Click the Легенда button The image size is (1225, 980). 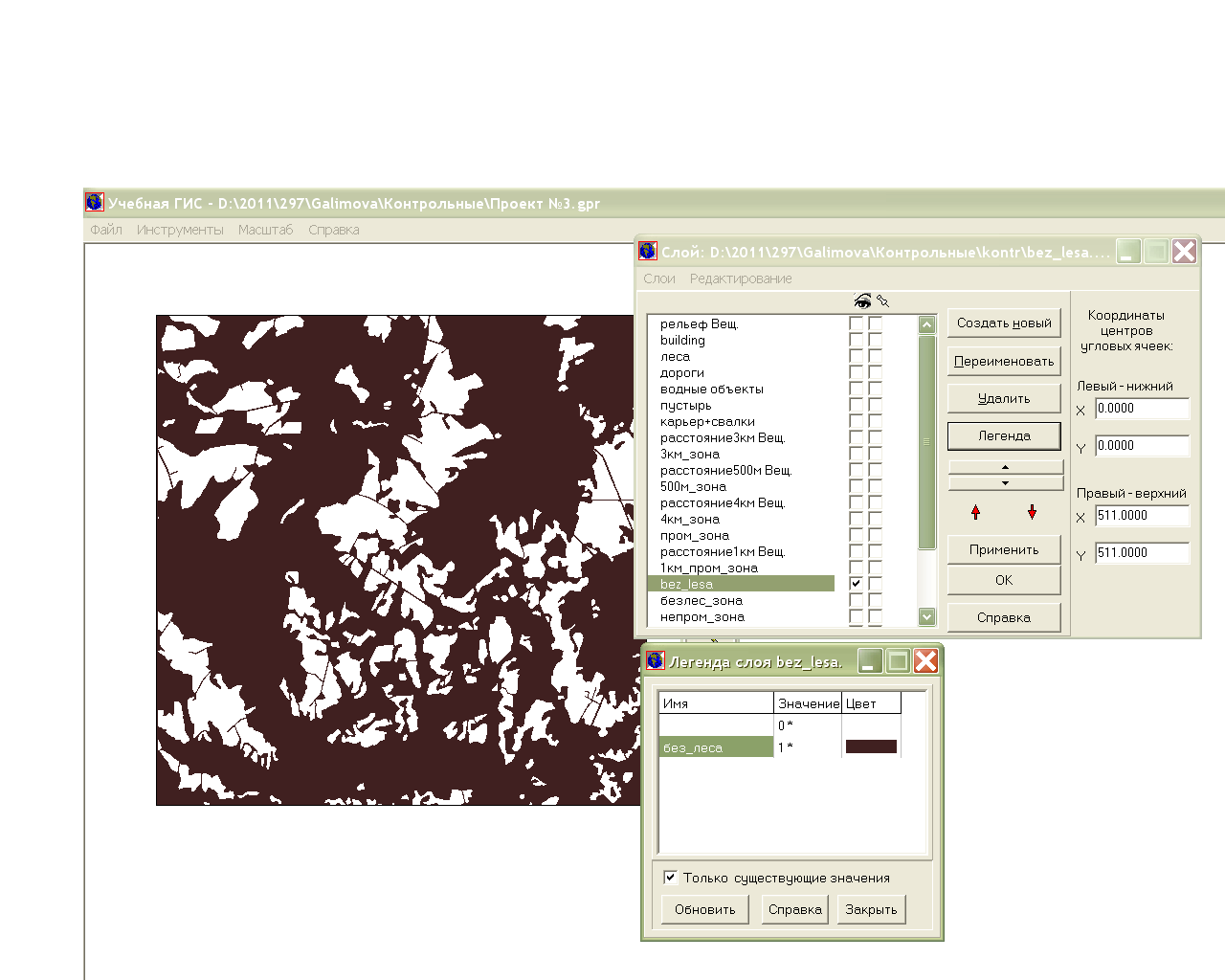coord(1004,435)
